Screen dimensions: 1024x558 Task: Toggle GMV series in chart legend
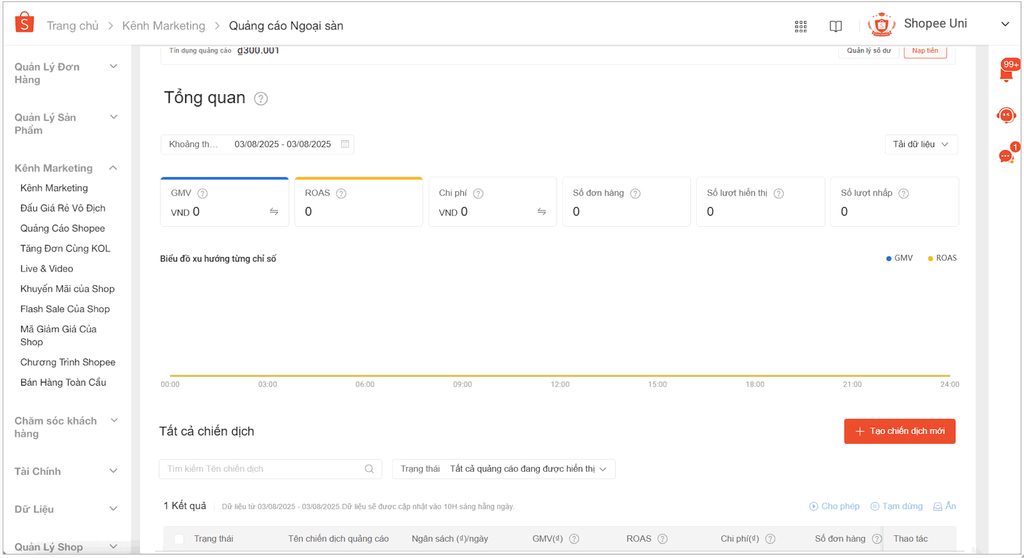(899, 258)
